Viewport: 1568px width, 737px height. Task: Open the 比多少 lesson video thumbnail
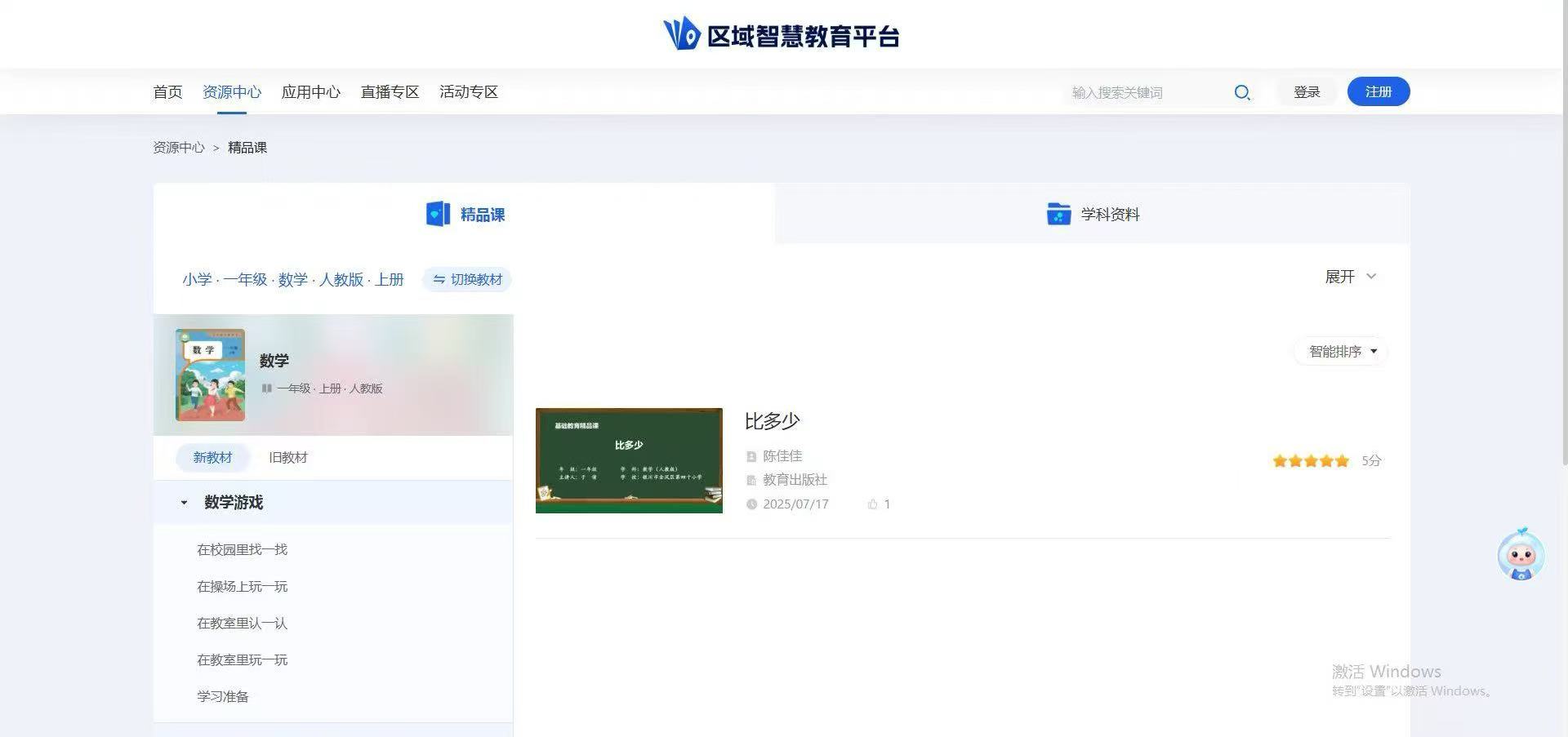point(629,460)
